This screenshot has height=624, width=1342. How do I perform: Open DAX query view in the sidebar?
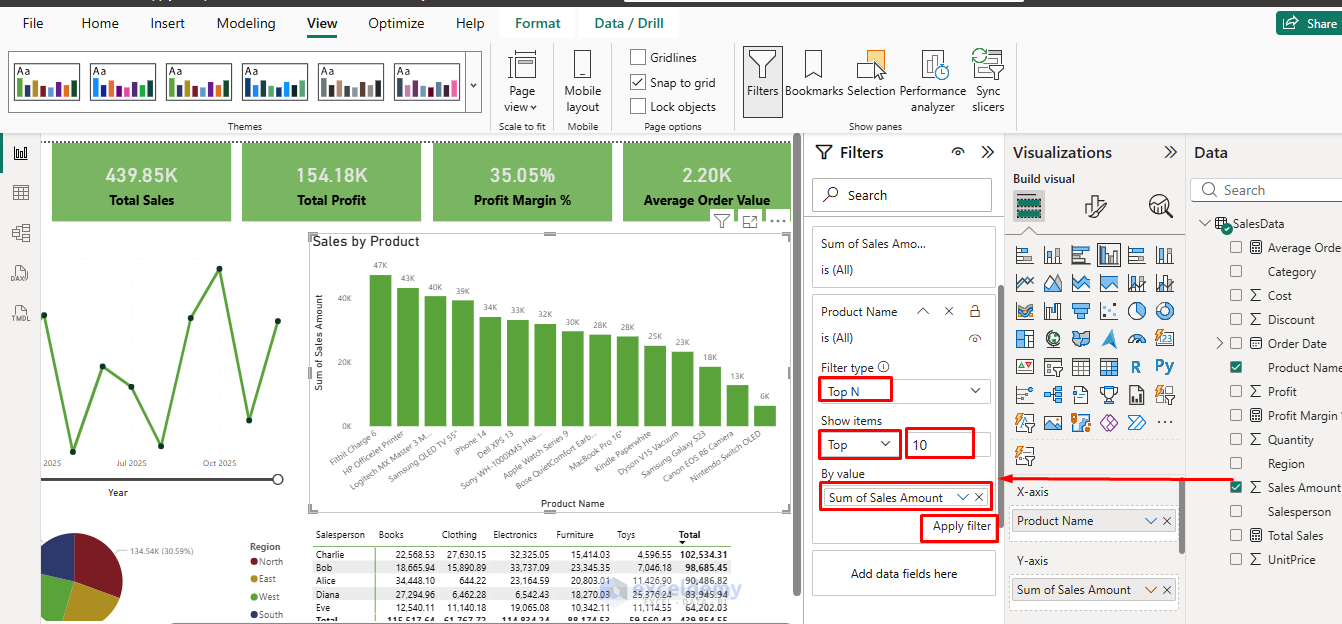pyautogui.click(x=21, y=273)
